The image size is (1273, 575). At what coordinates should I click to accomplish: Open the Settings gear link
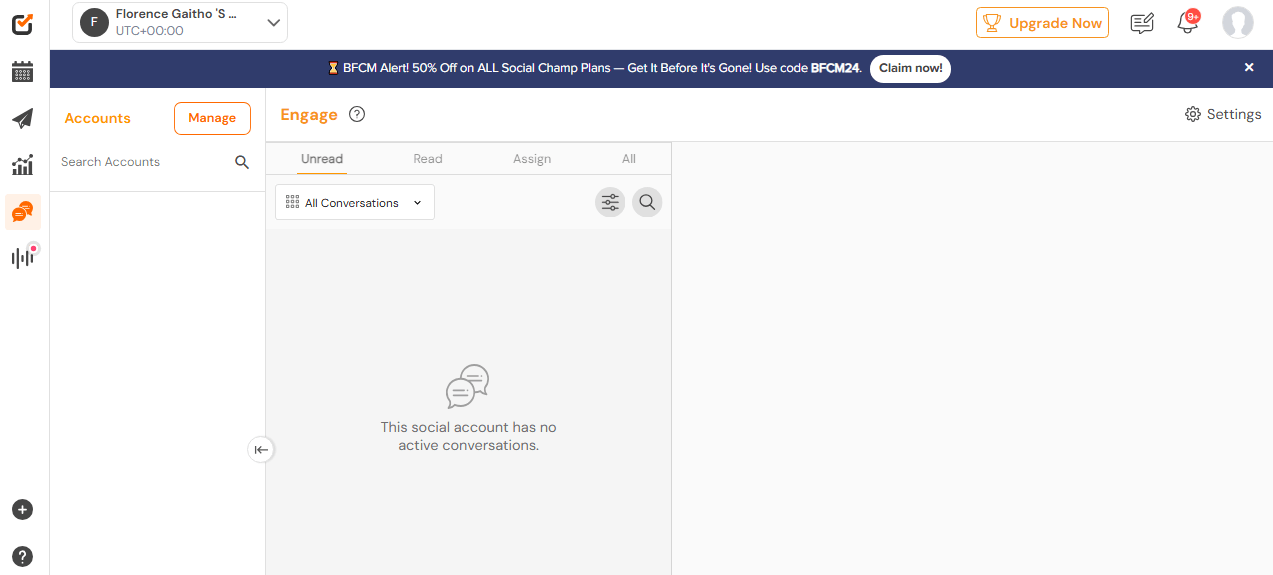click(x=1223, y=114)
